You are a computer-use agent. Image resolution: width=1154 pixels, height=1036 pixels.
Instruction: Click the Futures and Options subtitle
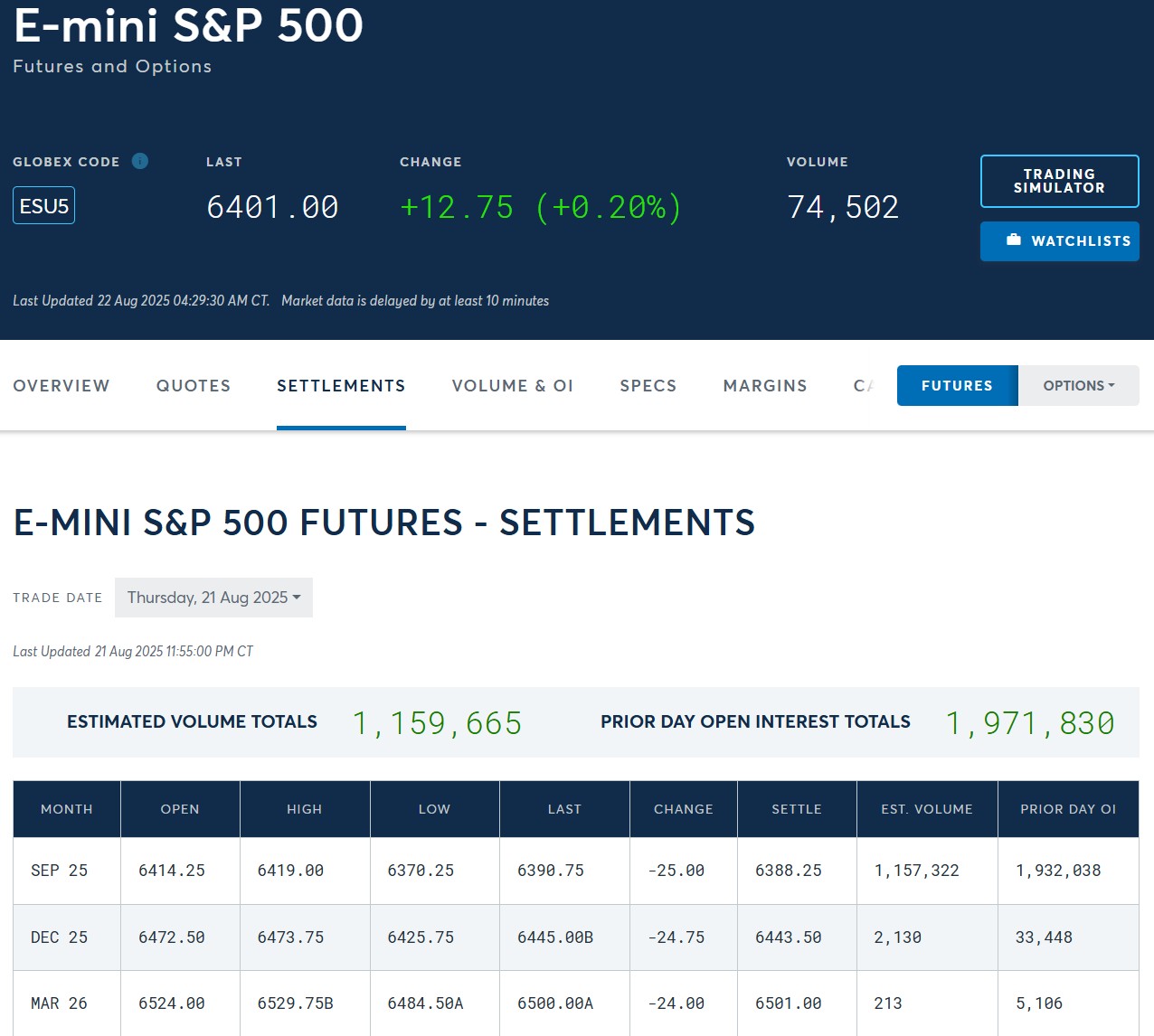point(112,66)
